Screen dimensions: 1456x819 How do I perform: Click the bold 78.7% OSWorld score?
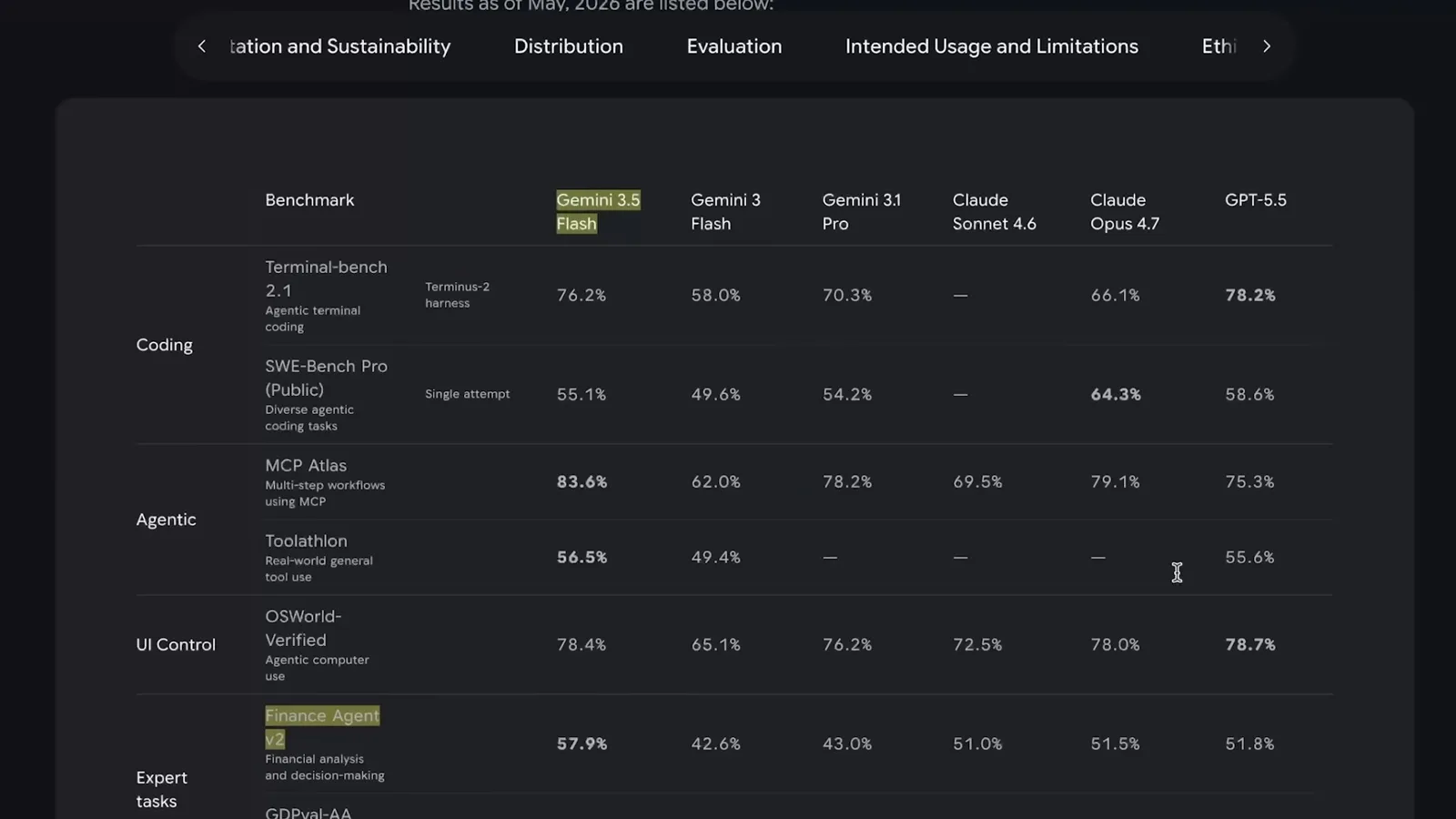click(x=1250, y=644)
